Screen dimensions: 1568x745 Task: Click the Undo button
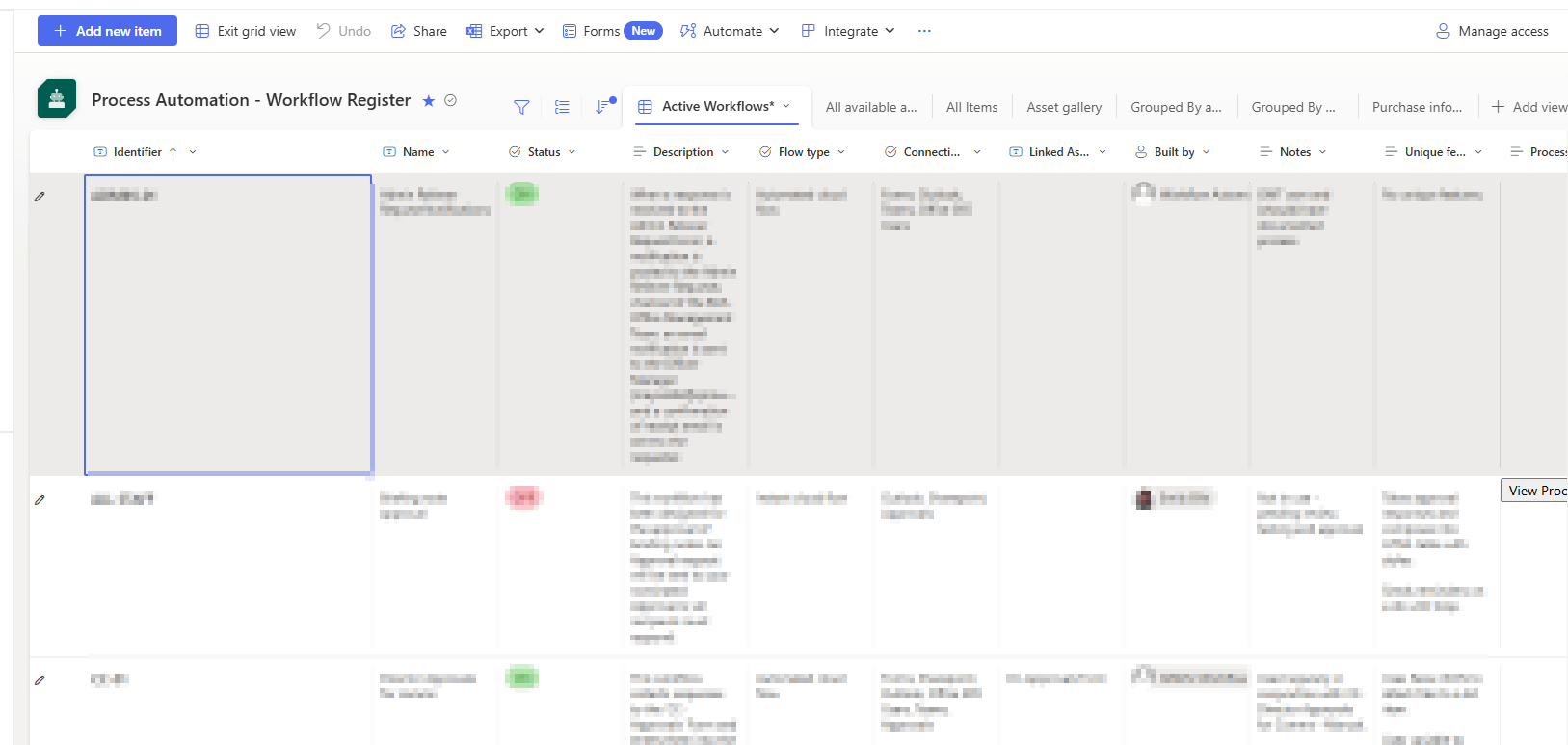click(x=344, y=31)
